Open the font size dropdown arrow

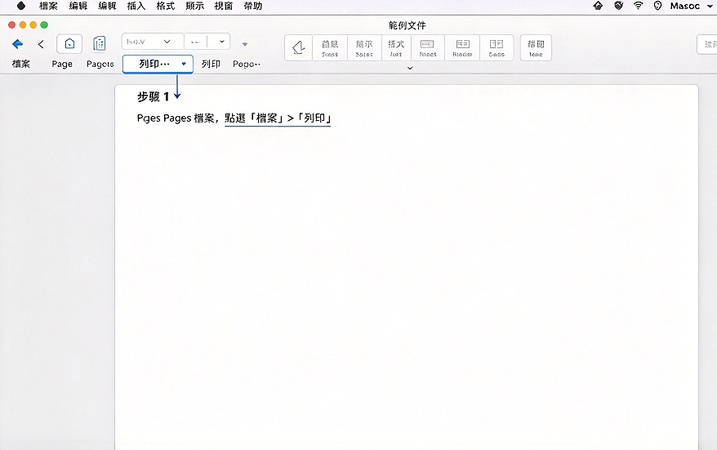tap(222, 42)
